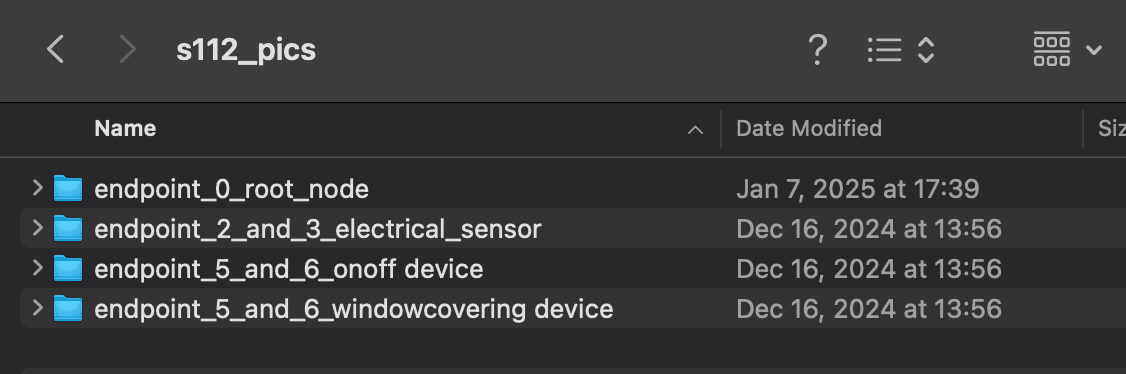Screen dimensions: 1126x374
Task: Click the windowcovering device folder icon
Action: point(68,309)
